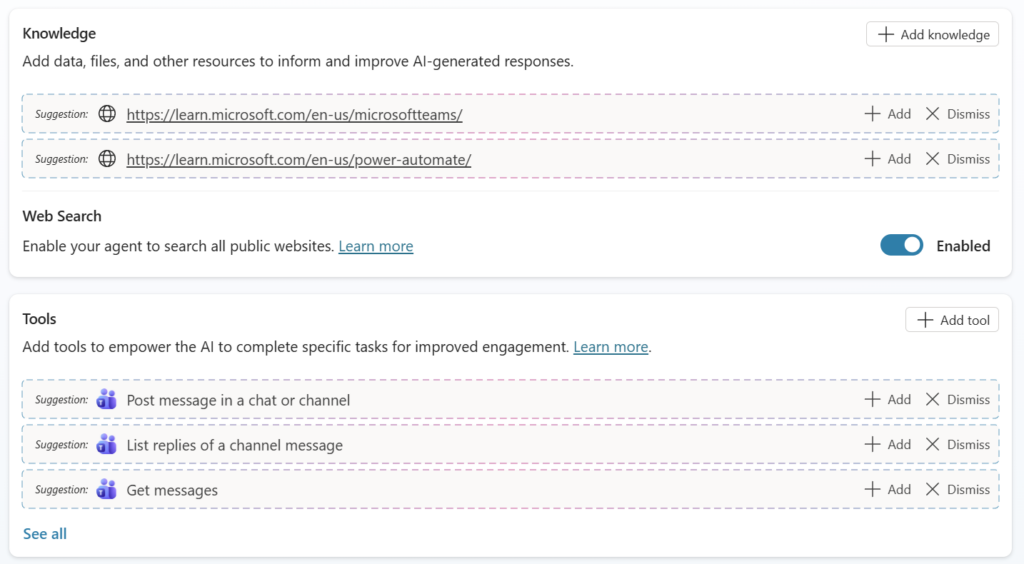The height and width of the screenshot is (564, 1024).
Task: Click Teams icon next to Get messages
Action: click(x=106, y=489)
